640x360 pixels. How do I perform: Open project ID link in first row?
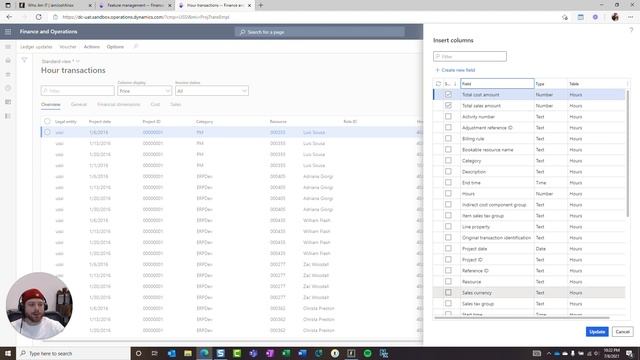pos(153,132)
